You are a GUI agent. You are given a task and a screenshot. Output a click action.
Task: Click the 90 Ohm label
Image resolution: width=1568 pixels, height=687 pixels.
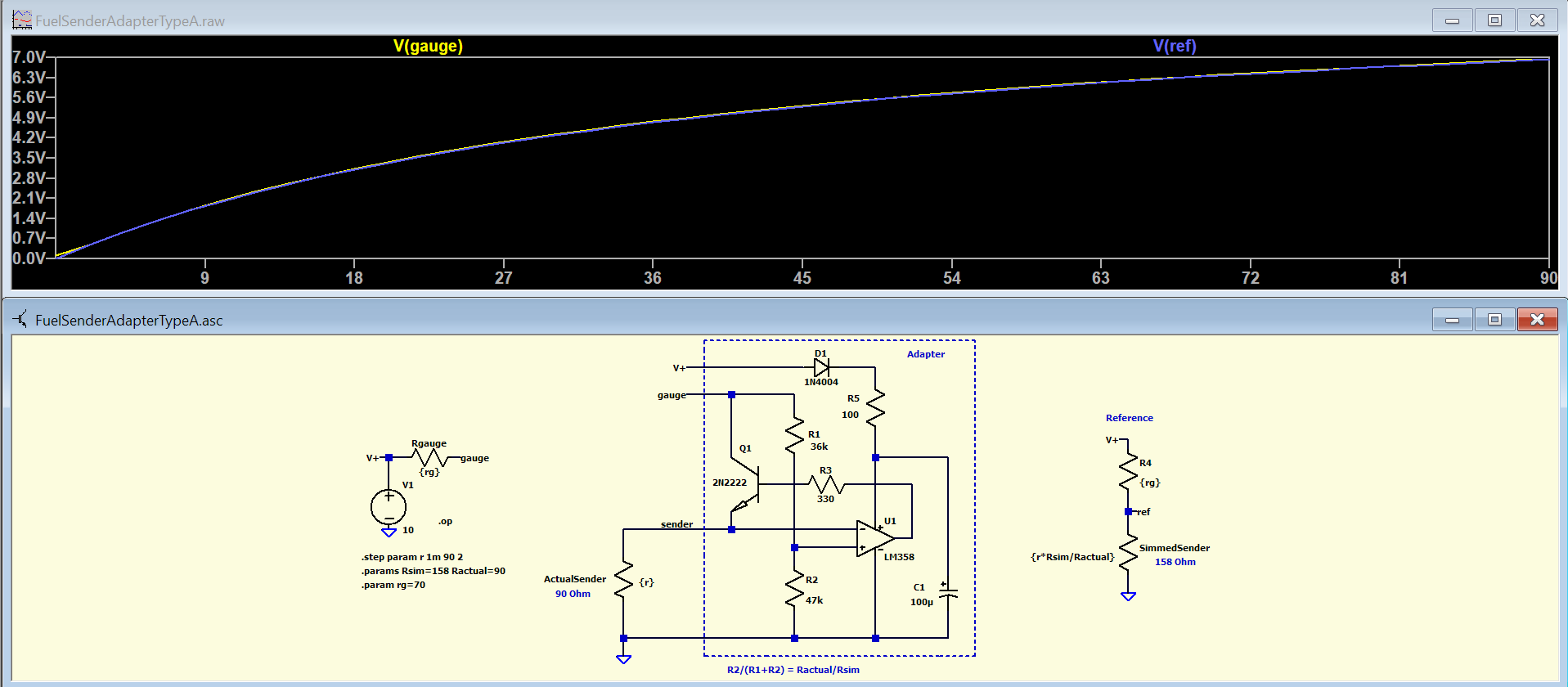click(573, 594)
